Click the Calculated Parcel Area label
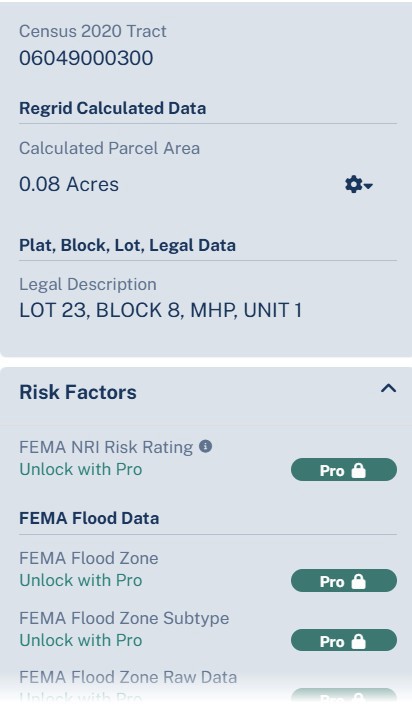 [110, 148]
